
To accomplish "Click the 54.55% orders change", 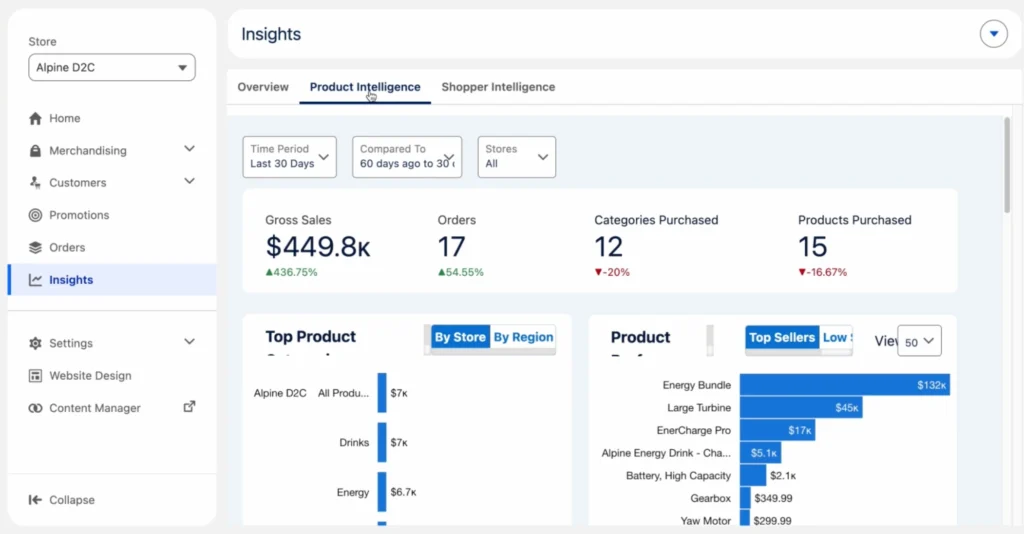I will (460, 272).
